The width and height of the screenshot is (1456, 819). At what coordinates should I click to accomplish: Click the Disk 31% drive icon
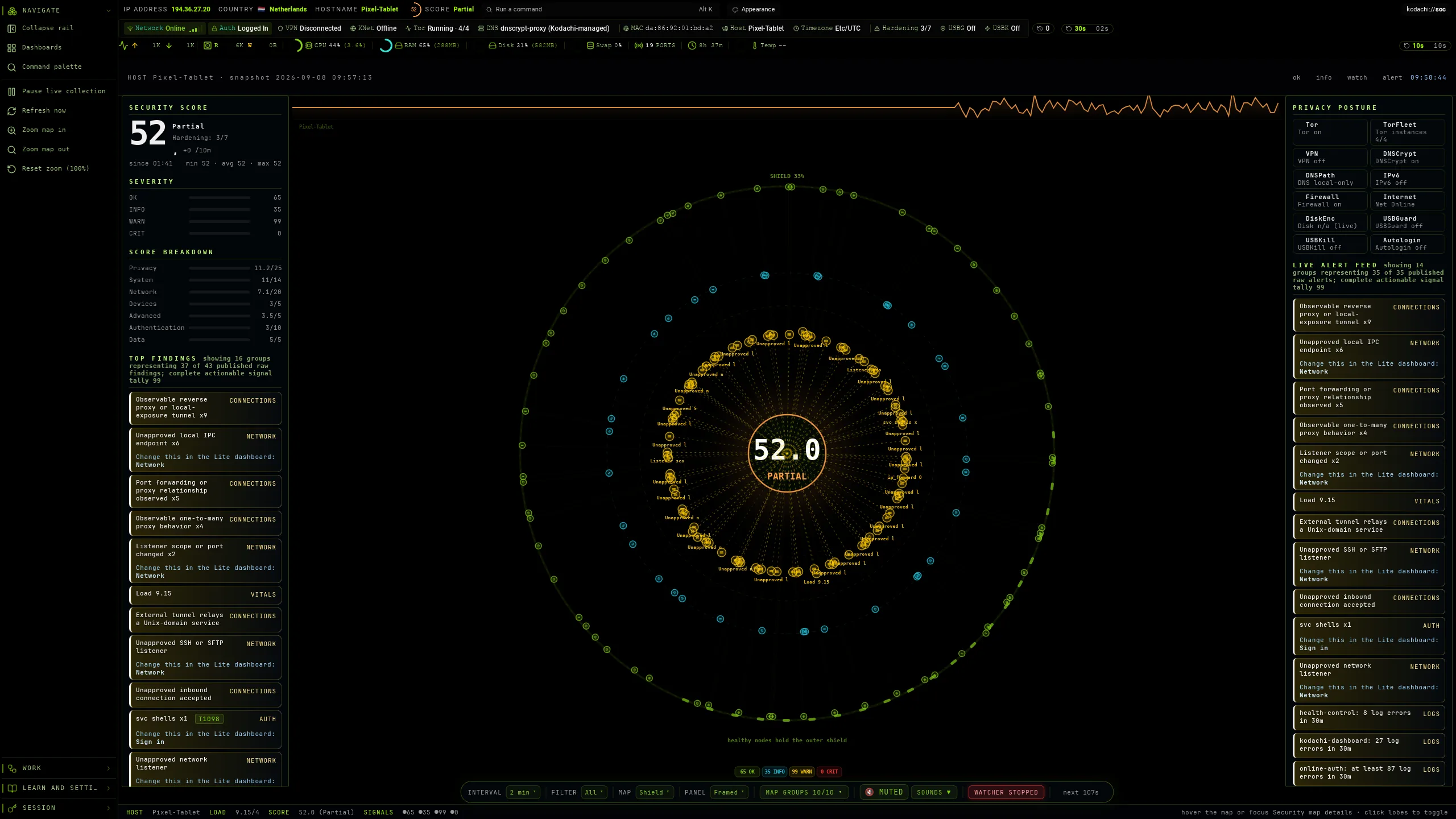493,45
